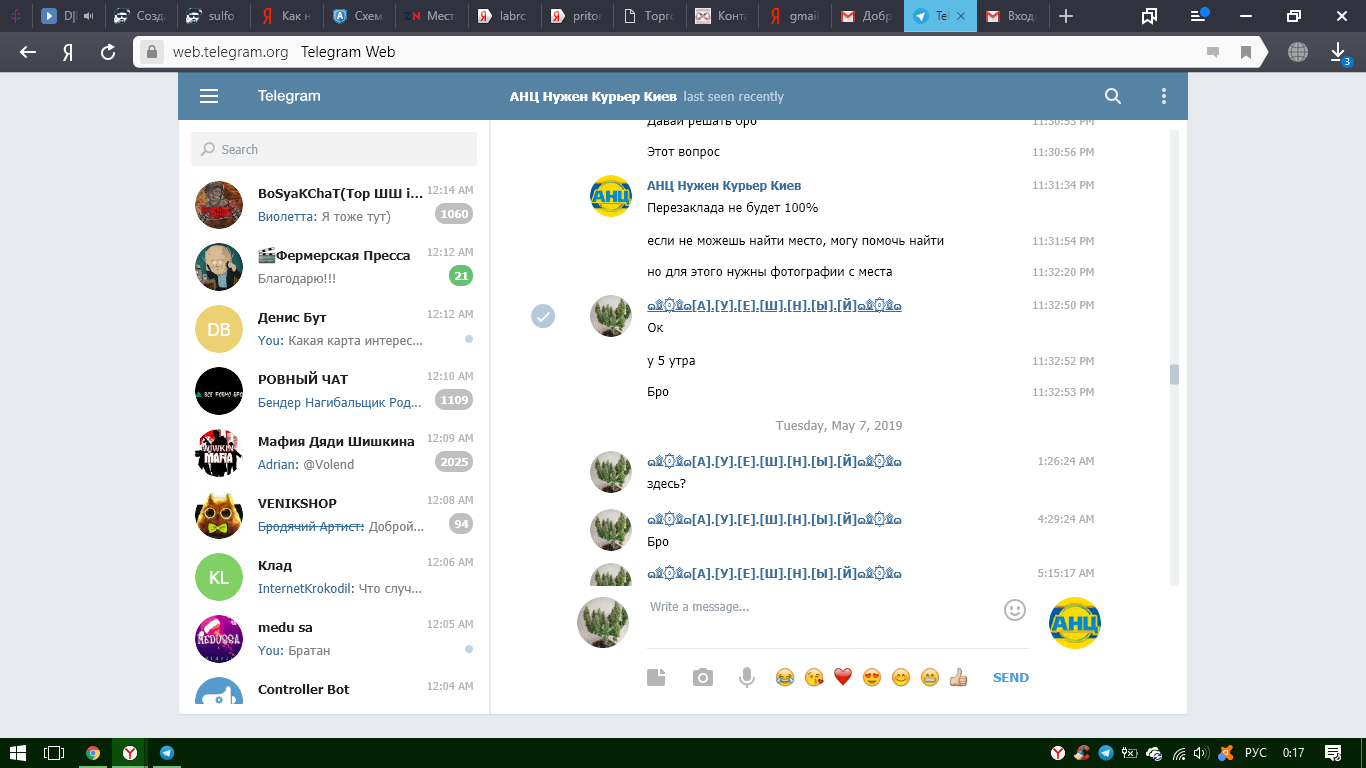Insert the thumbs-up emoji
1366x768 pixels.
point(959,677)
